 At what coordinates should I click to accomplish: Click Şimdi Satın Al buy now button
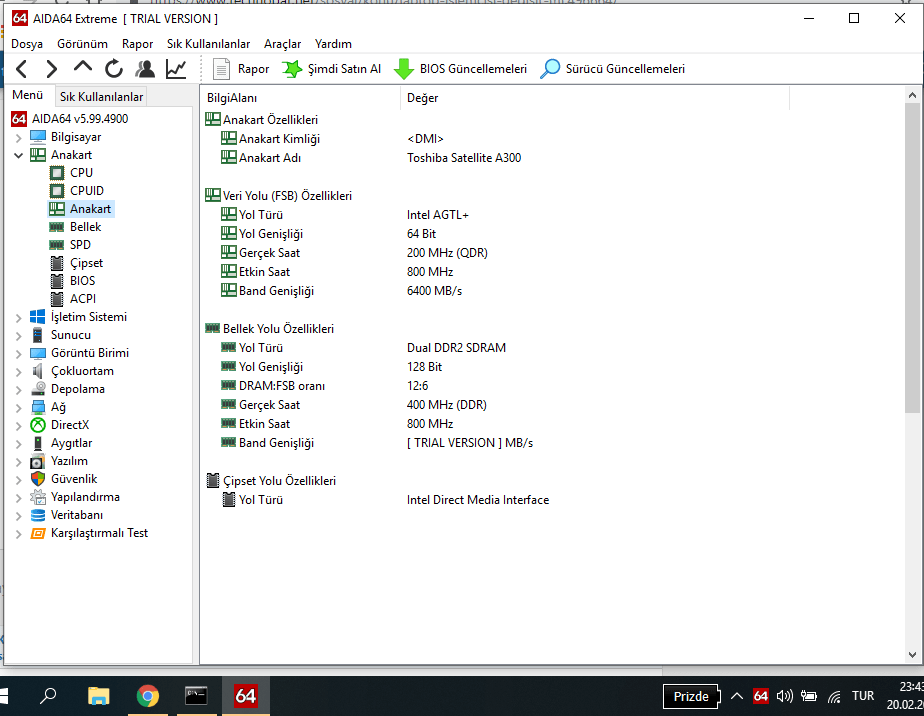pyautogui.click(x=332, y=69)
